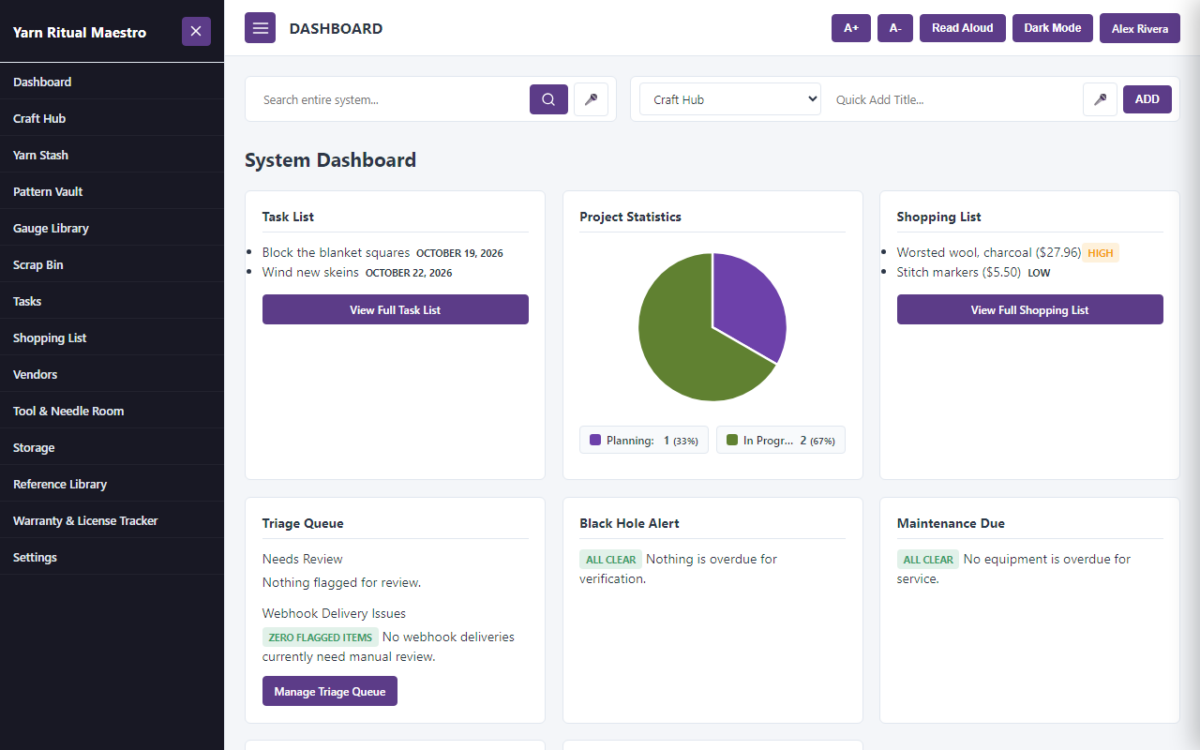1200x750 pixels.
Task: Open the hamburger menu icon next to Dashboard
Action: coord(260,28)
